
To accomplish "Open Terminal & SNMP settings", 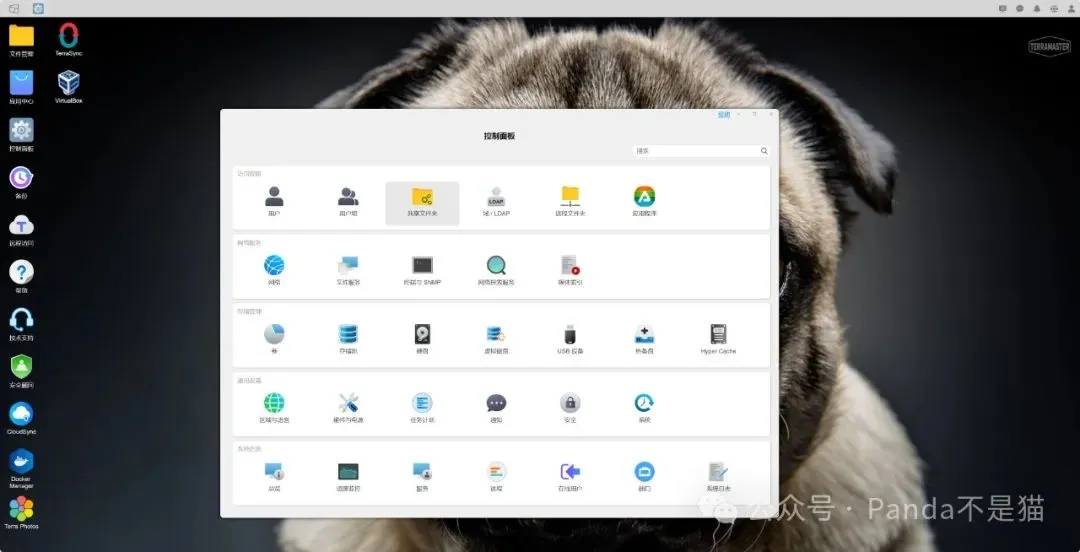I will coord(422,272).
